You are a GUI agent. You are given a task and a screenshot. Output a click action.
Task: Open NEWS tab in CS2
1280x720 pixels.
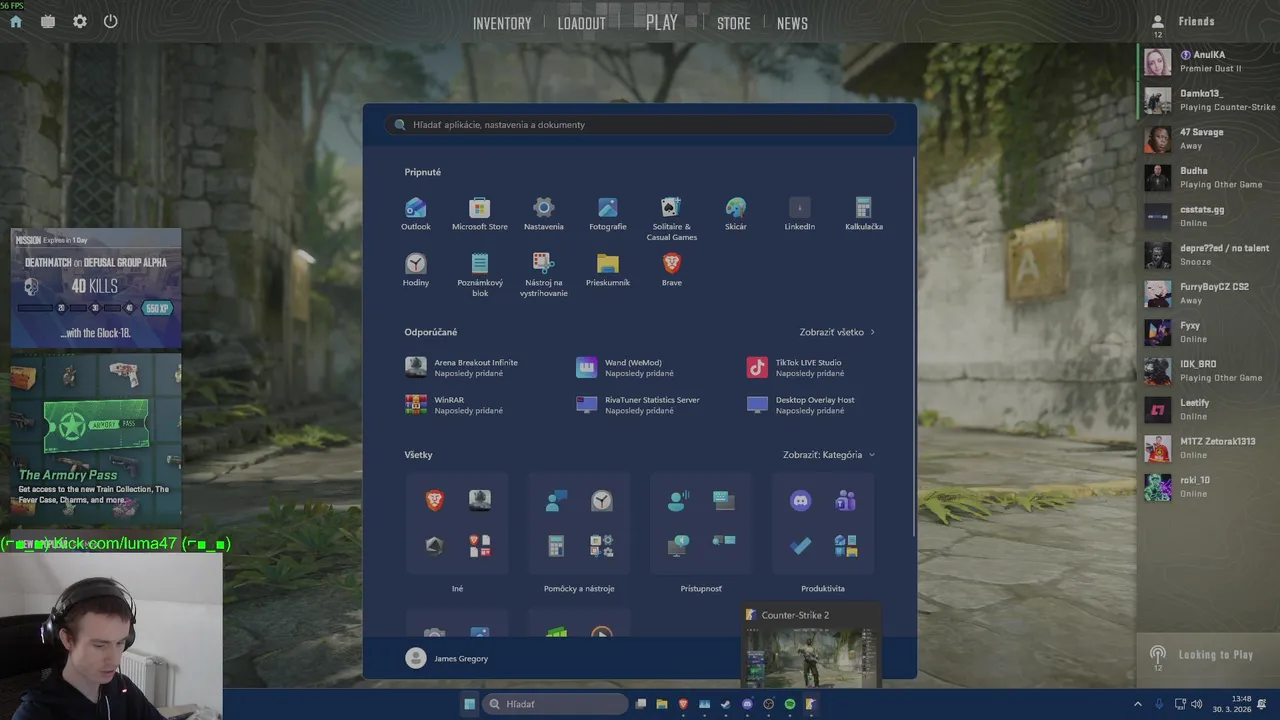coord(792,23)
